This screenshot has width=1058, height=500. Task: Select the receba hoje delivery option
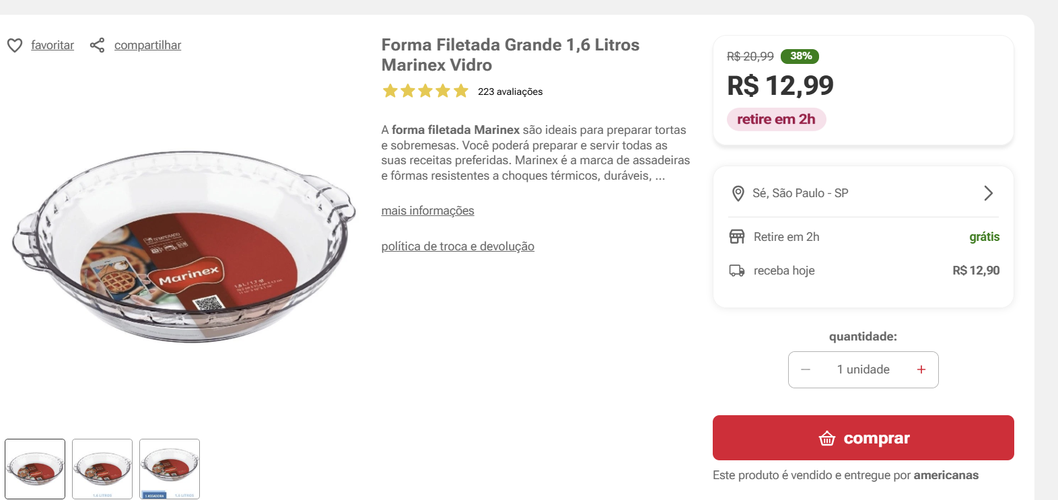[x=784, y=271]
